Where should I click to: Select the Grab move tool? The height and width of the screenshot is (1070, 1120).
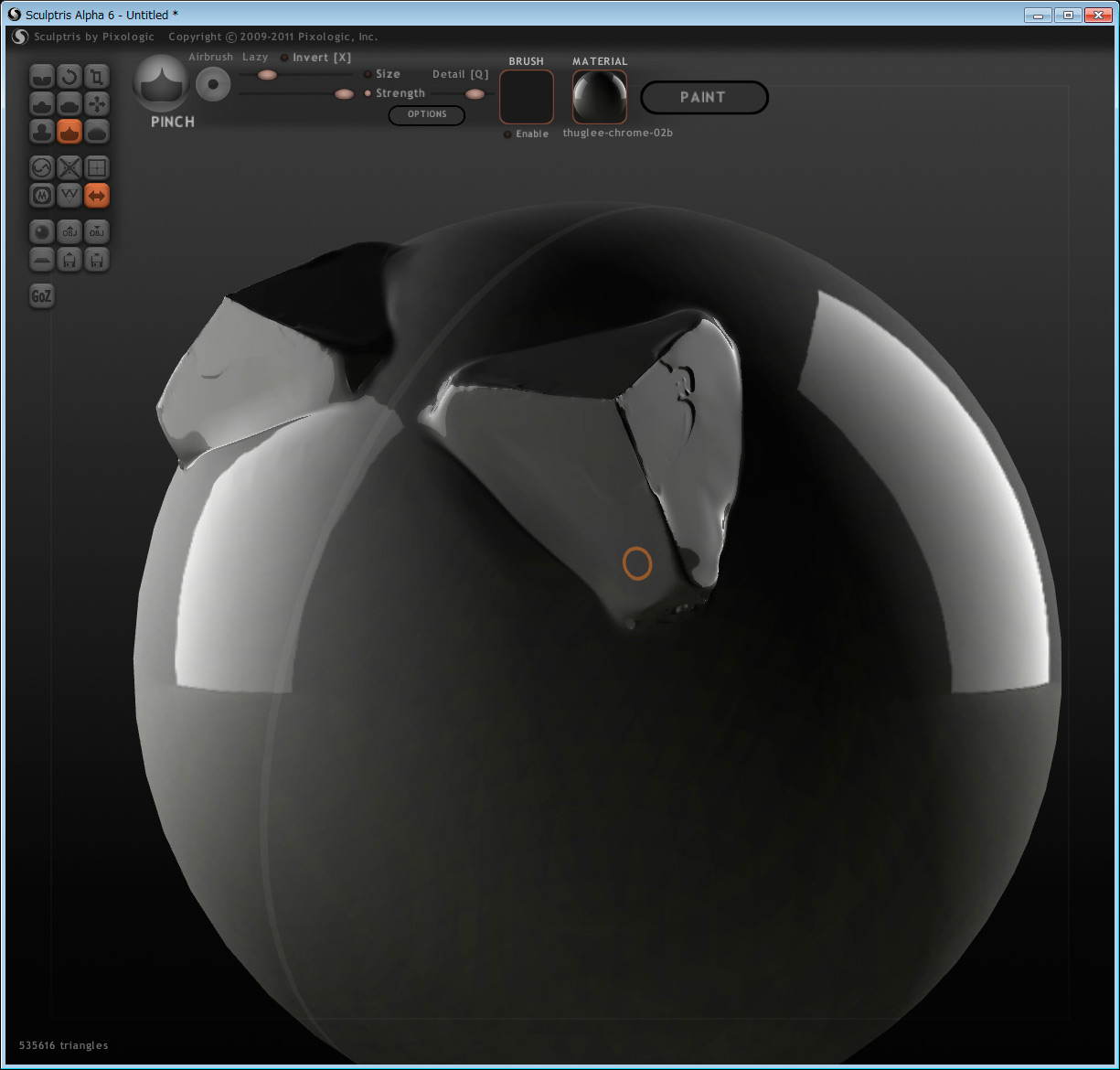point(97,103)
